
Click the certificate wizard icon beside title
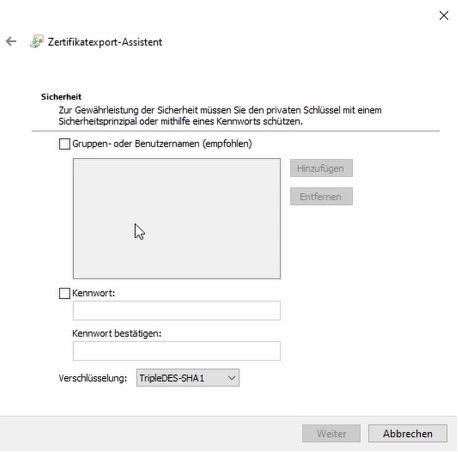[37, 41]
